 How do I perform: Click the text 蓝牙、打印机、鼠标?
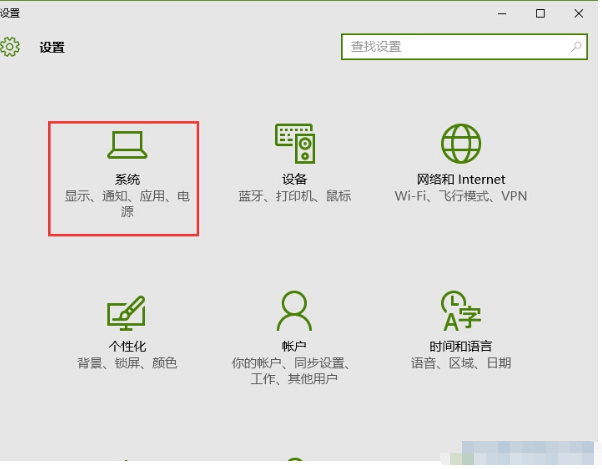click(294, 196)
